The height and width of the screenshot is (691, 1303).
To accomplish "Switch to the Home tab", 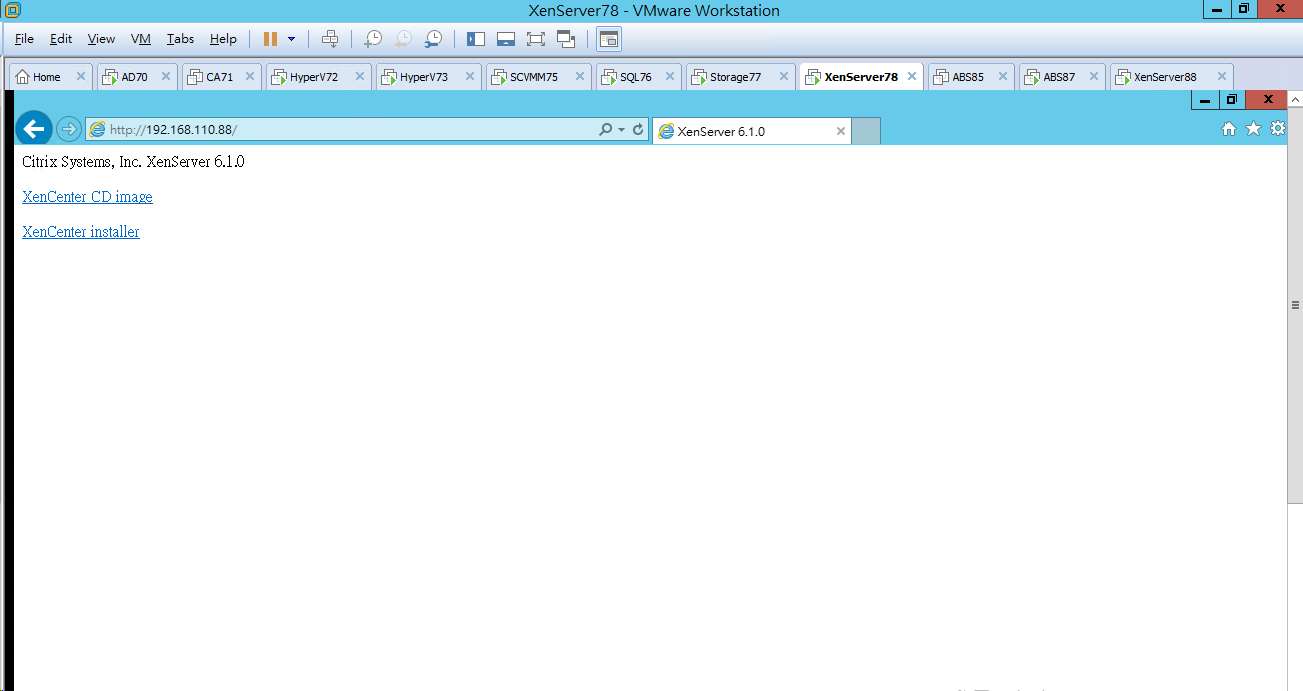I will [46, 77].
